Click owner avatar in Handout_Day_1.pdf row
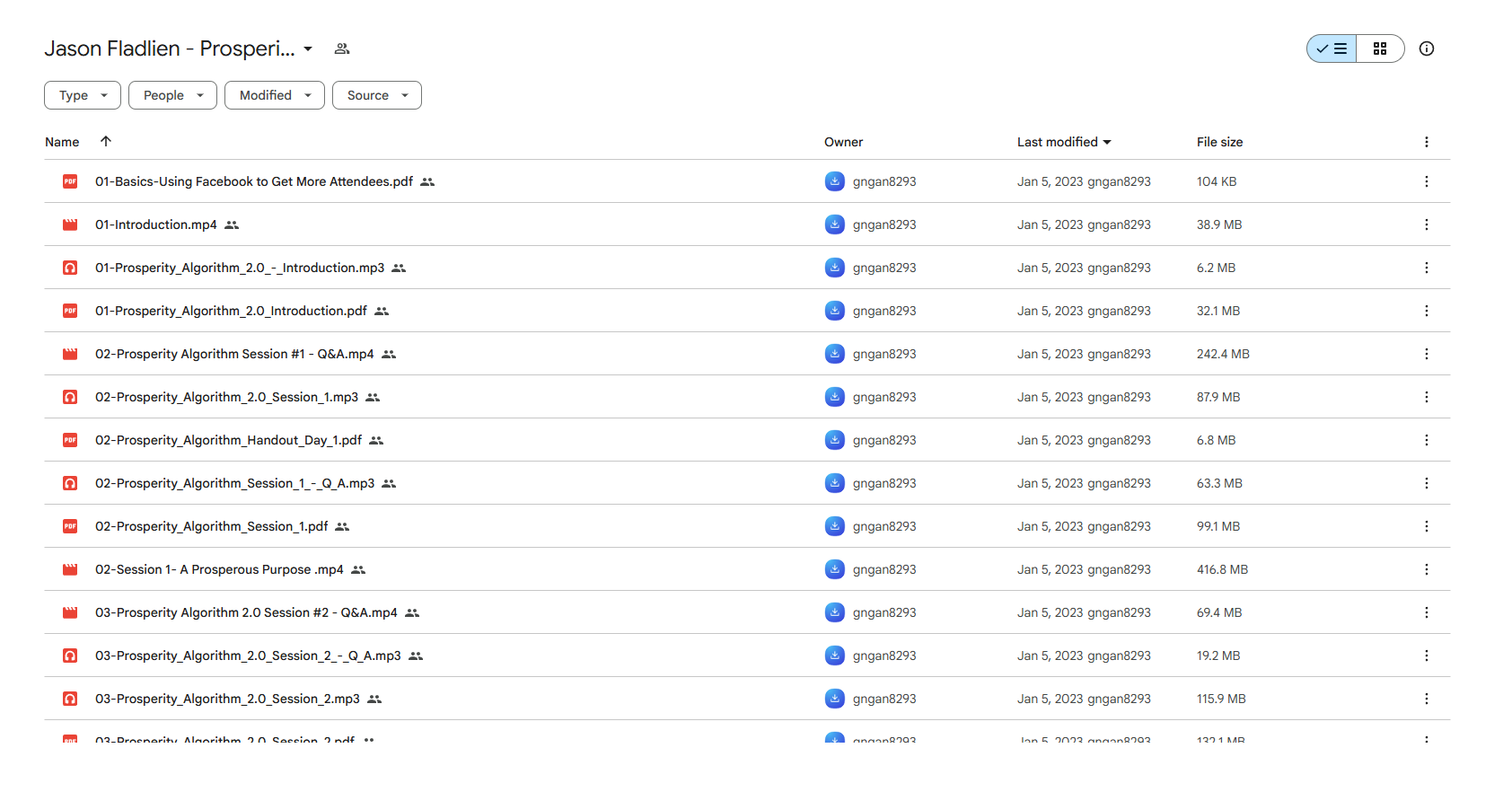1512x792 pixels. pyautogui.click(x=835, y=440)
